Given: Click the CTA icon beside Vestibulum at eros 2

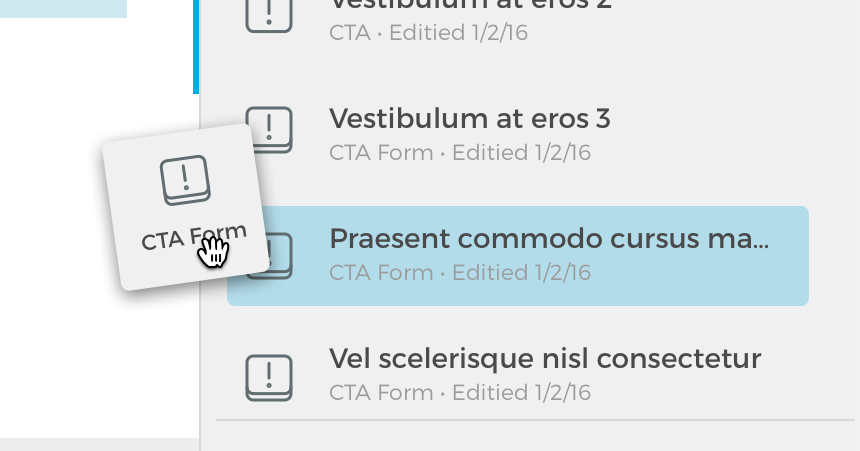Looking at the screenshot, I should [x=269, y=15].
